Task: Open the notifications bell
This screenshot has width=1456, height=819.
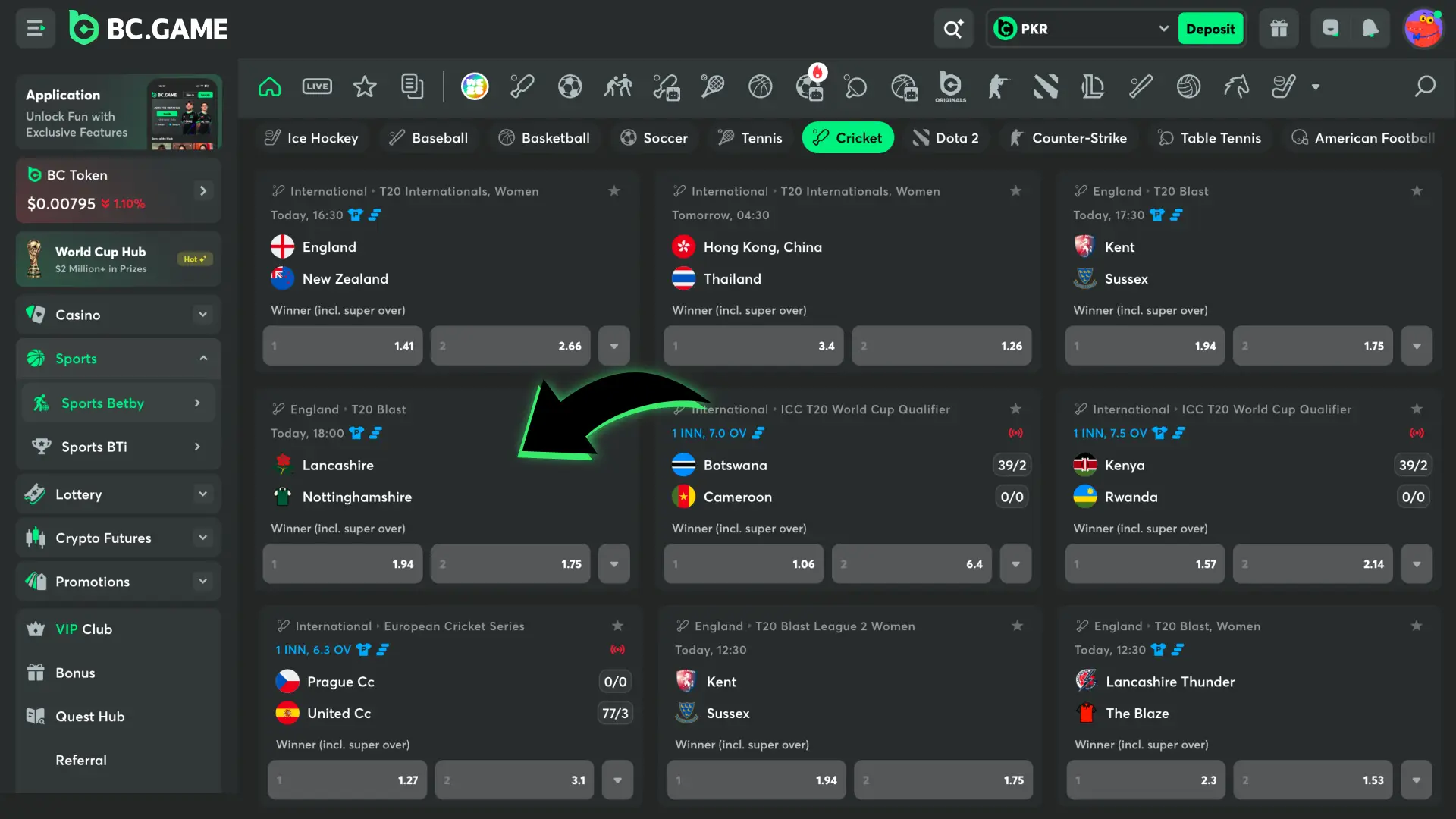Action: click(1370, 29)
